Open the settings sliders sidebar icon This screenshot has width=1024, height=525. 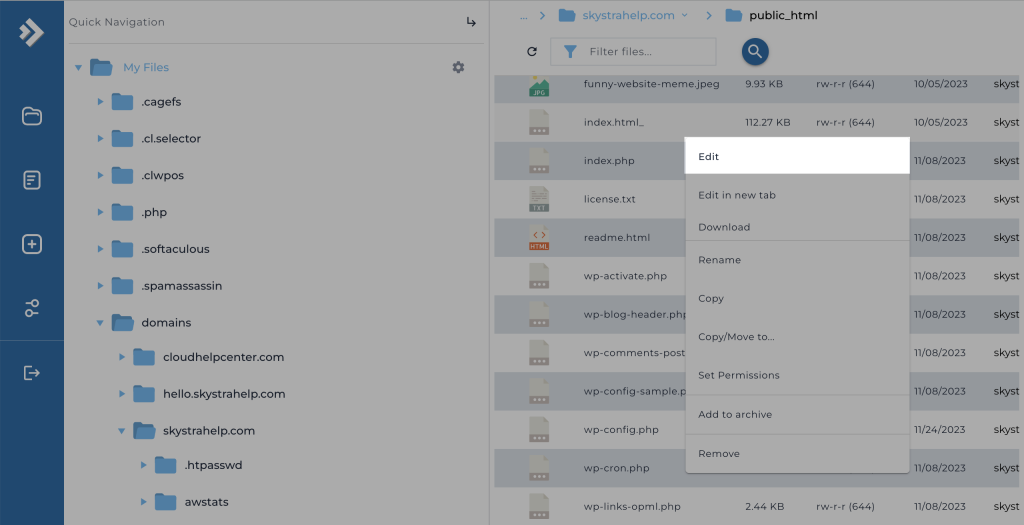31,308
